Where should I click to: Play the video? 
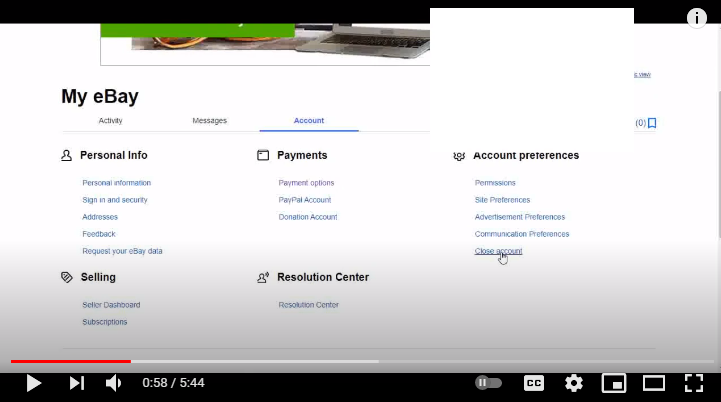(x=34, y=383)
